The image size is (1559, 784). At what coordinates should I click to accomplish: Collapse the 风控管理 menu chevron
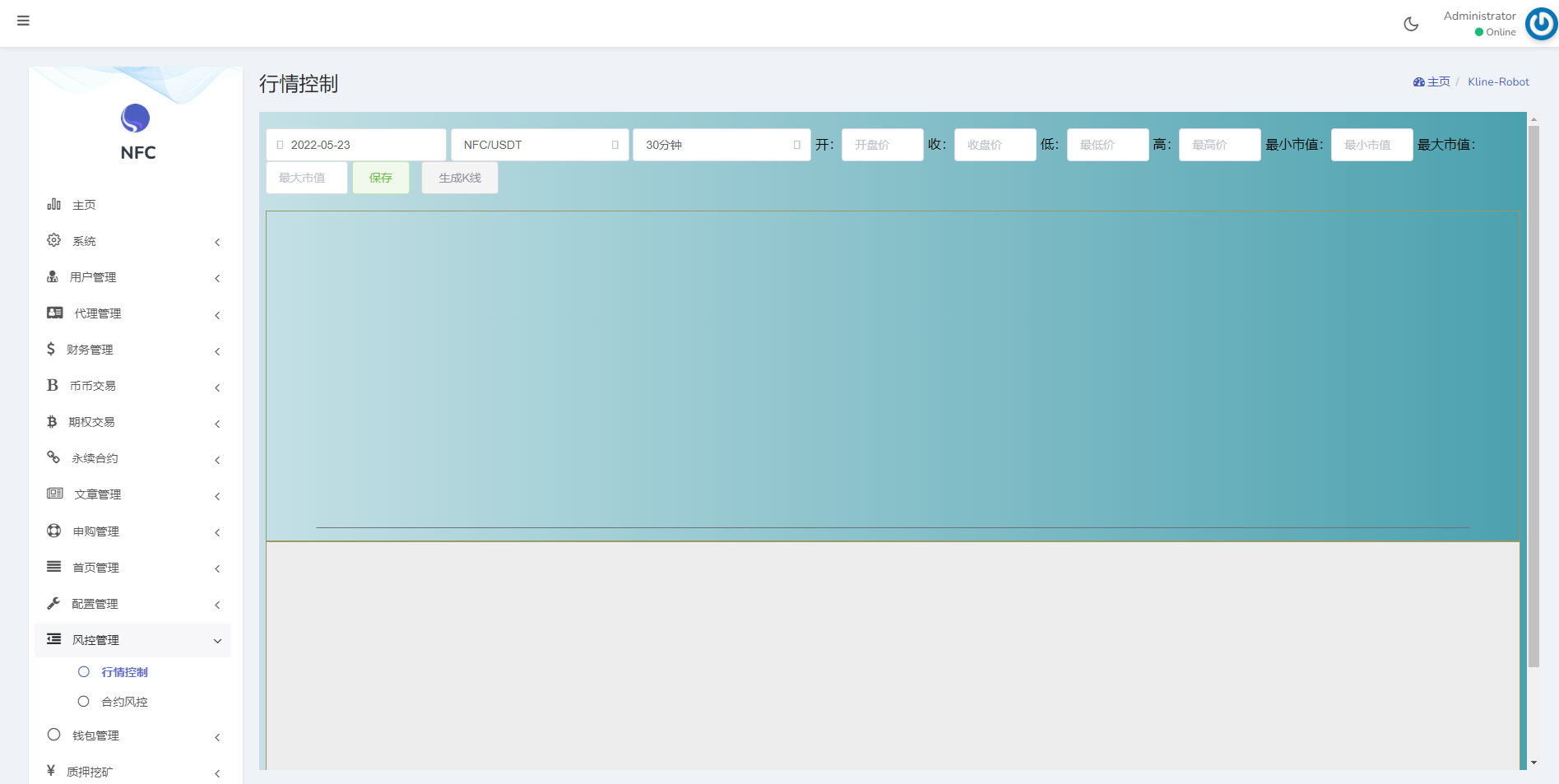tap(217, 641)
